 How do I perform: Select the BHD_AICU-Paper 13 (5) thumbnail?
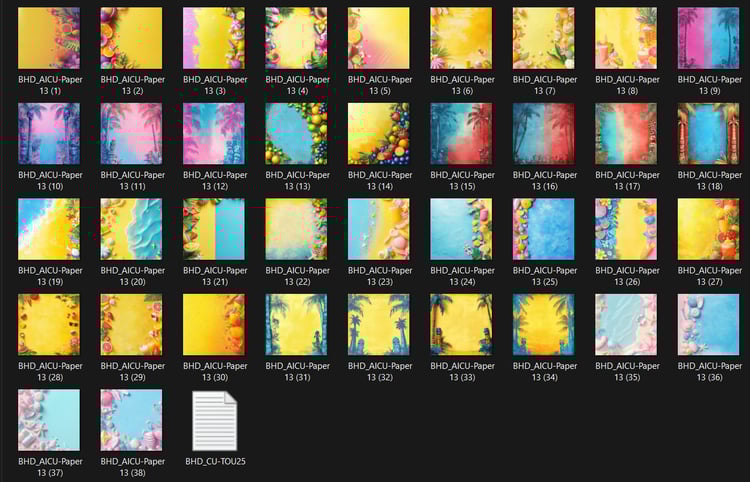pos(379,38)
